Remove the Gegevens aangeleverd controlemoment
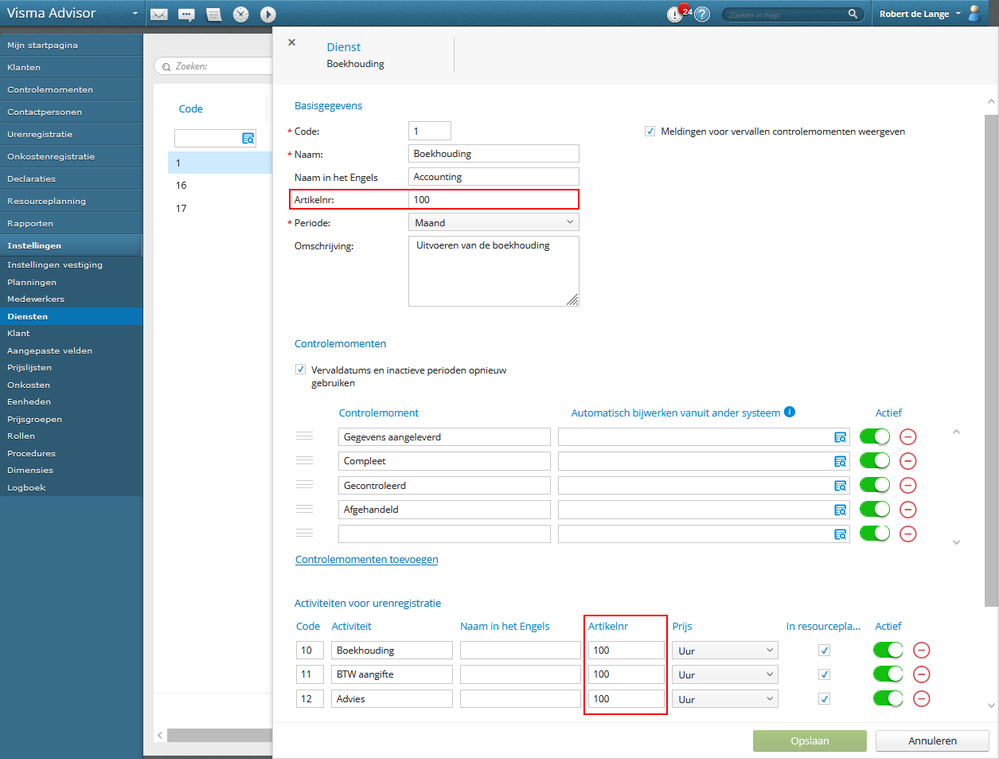This screenshot has width=999, height=759. pos(908,437)
